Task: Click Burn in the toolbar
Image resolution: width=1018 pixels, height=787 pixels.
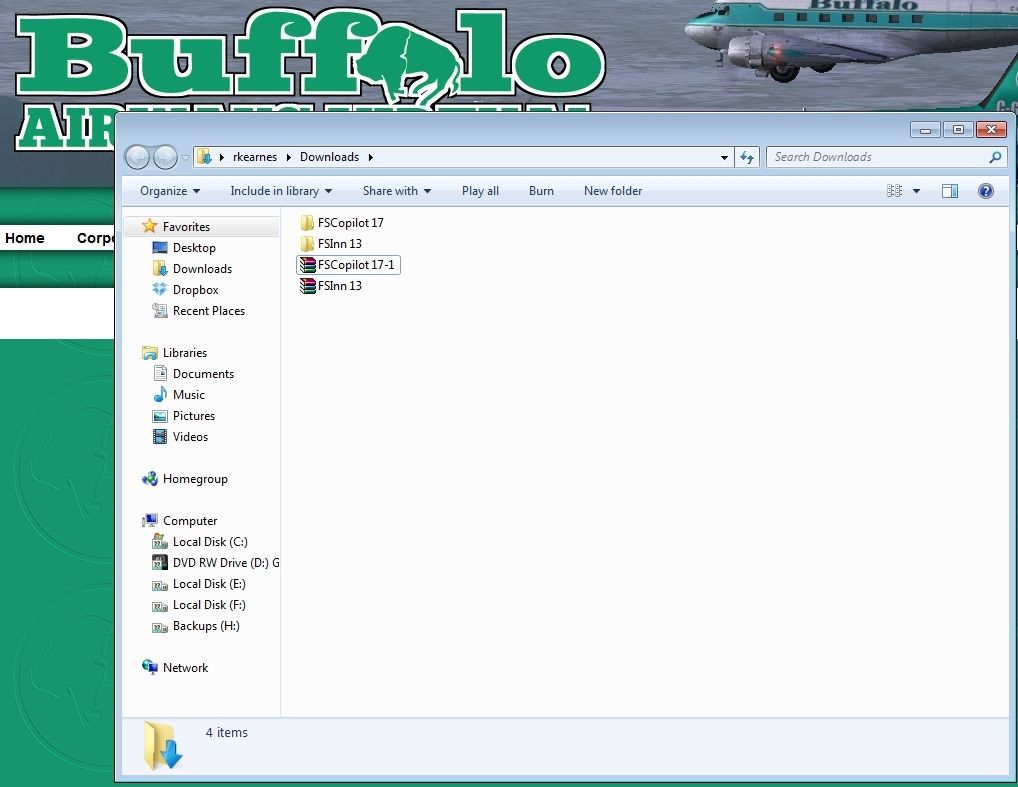Action: pyautogui.click(x=541, y=191)
